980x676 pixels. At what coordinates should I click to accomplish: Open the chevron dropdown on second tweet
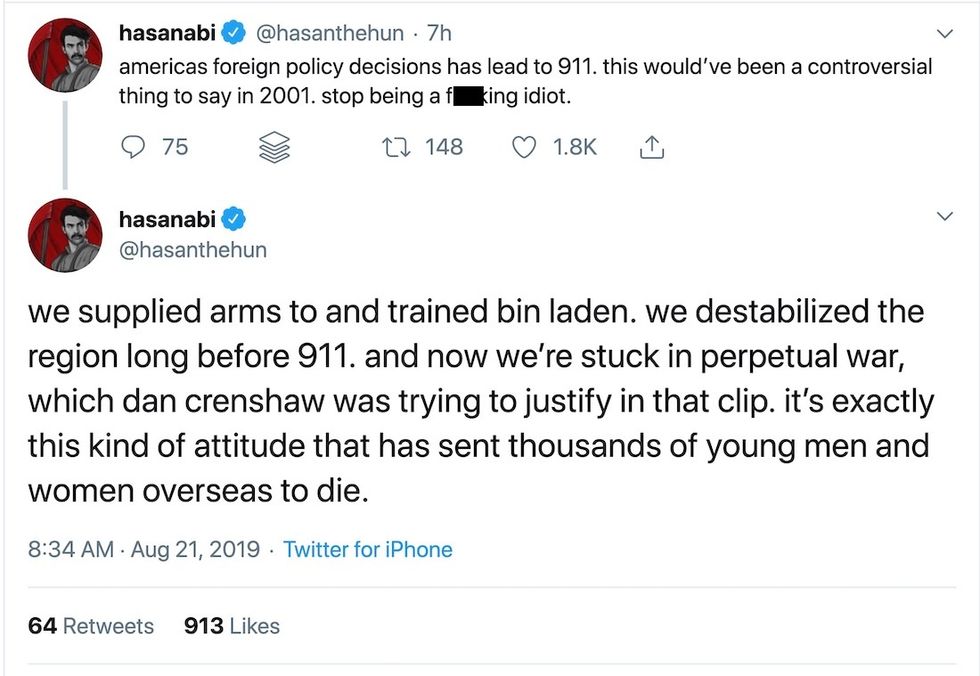[x=942, y=217]
